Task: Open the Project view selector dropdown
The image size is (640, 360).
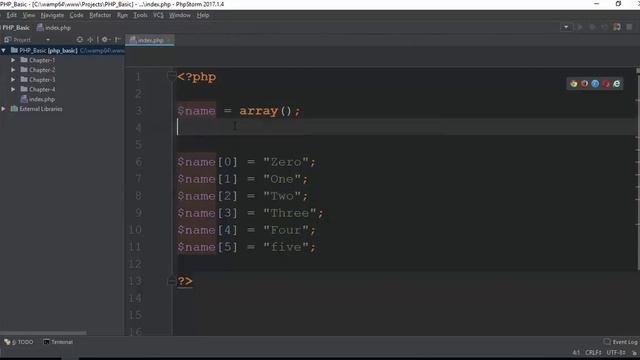Action: 48,40
